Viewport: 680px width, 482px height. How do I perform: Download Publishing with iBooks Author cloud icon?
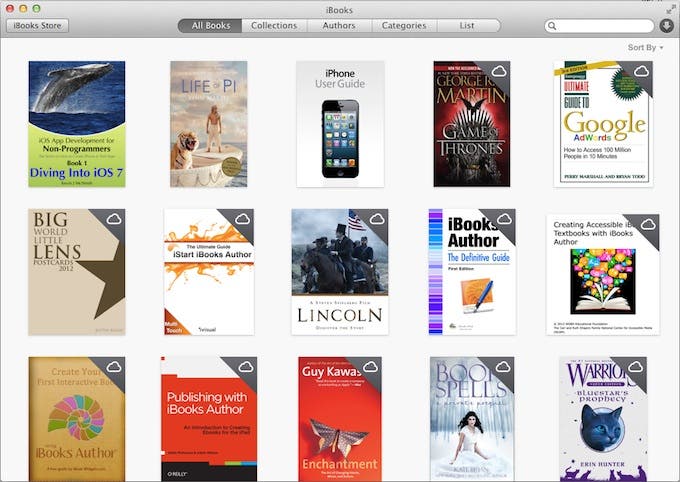(246, 367)
